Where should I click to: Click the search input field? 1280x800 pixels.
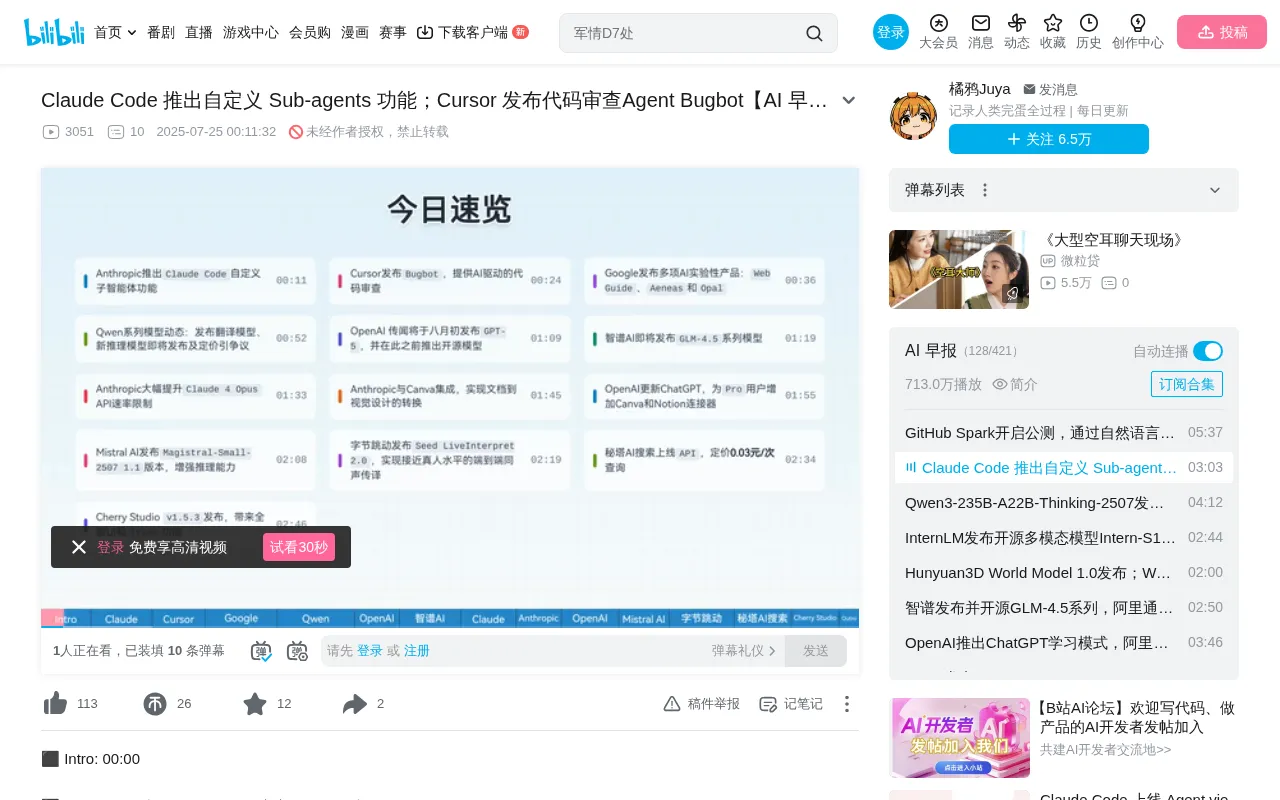[685, 33]
